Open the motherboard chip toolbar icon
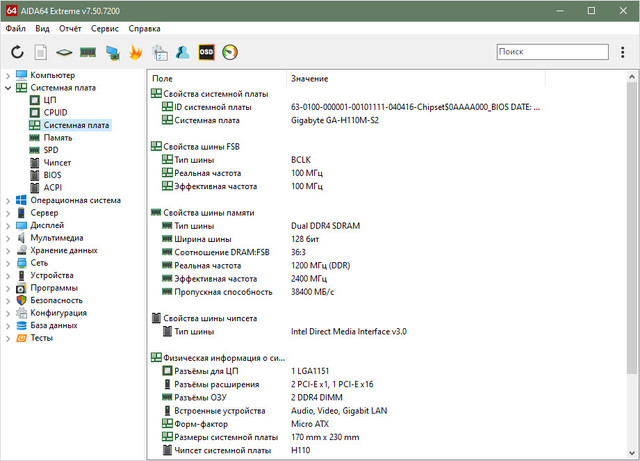Image resolution: width=640 pixels, height=461 pixels. pyautogui.click(x=64, y=52)
